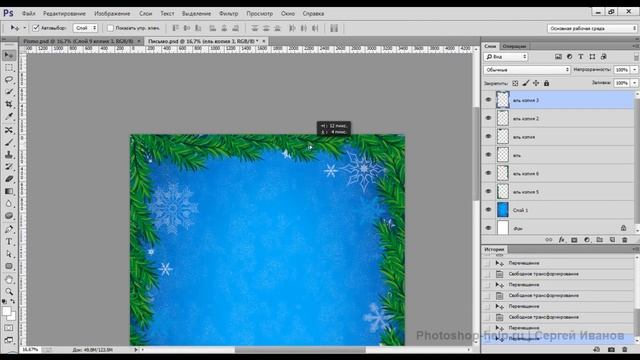Click Auto-Align Layers icon in options bar
Viewport: 640px width, 360px height.
(x=334, y=28)
